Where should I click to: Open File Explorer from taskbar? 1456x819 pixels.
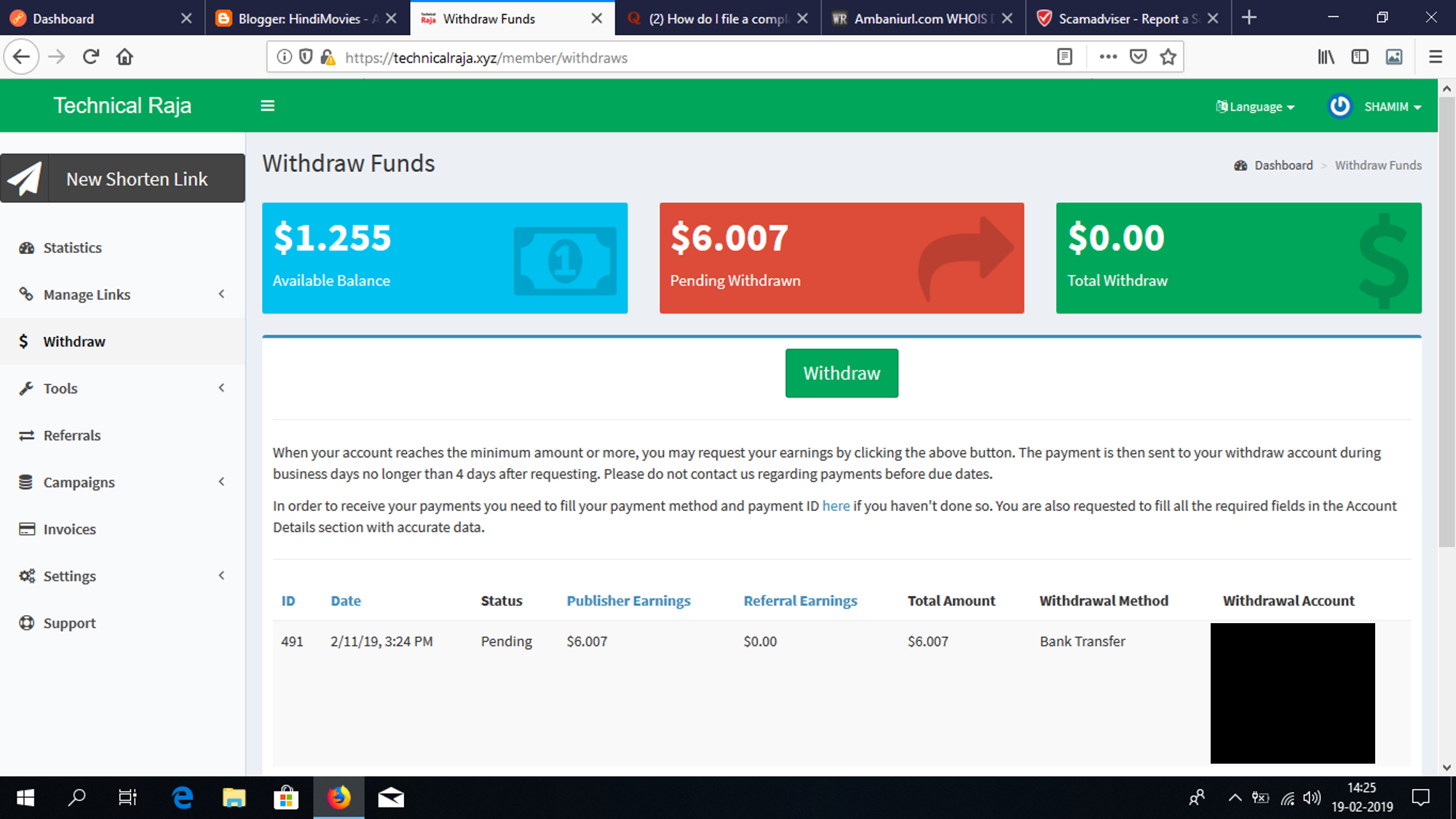tap(234, 798)
